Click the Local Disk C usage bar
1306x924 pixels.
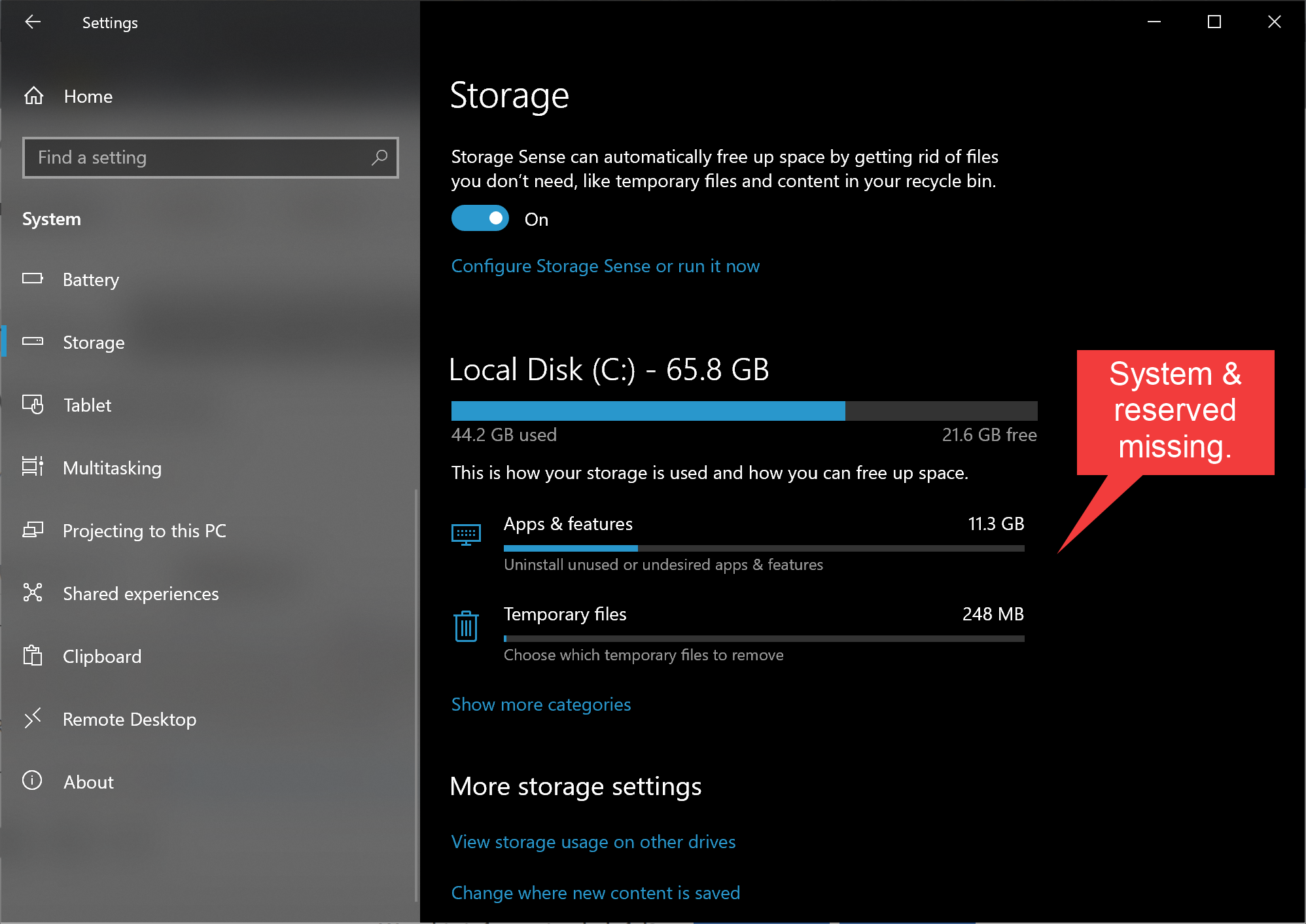tap(744, 411)
